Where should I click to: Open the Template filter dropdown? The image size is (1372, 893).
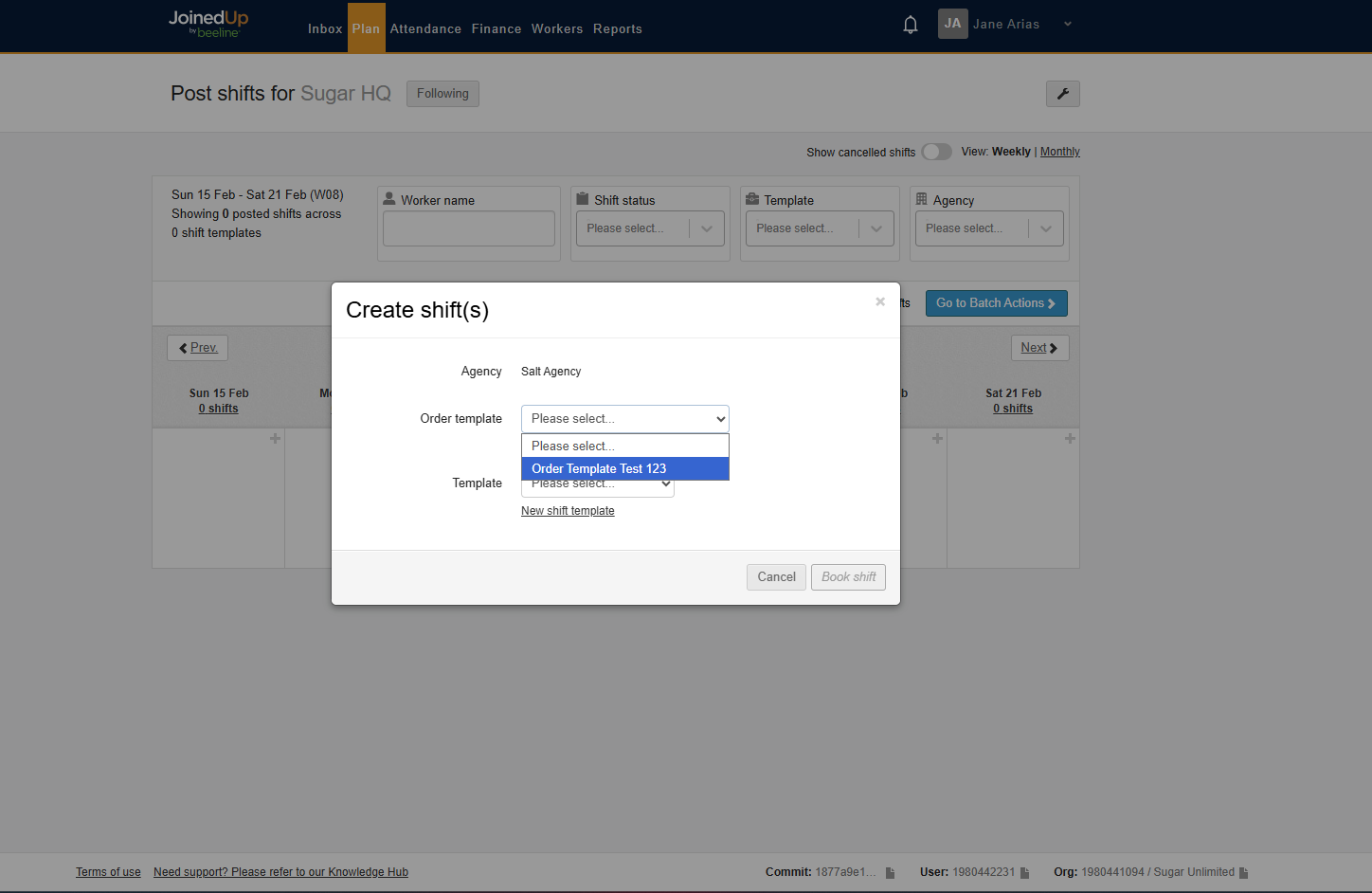tap(819, 228)
